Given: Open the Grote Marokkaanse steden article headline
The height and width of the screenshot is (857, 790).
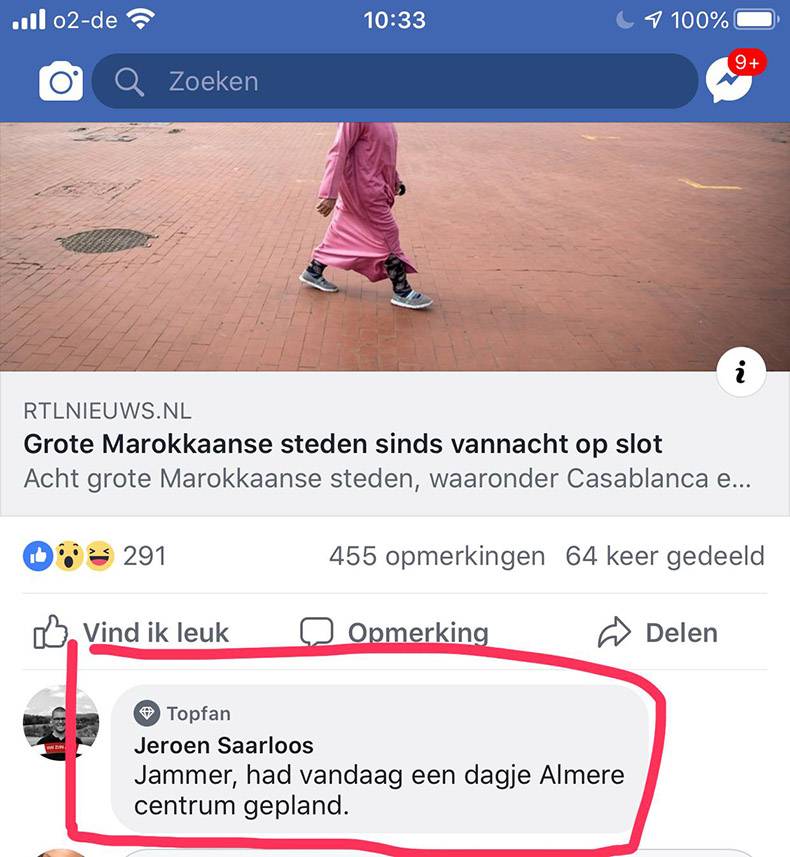Looking at the screenshot, I should (343, 443).
